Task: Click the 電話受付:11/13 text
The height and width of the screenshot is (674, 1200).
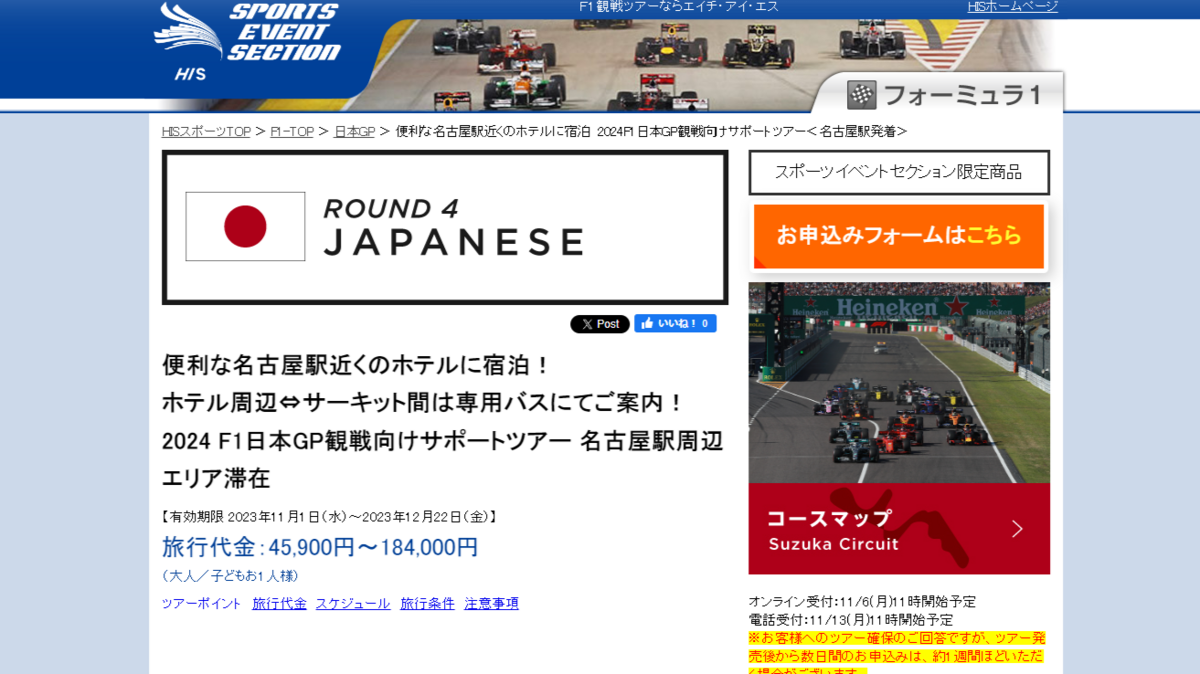Action: pos(850,619)
